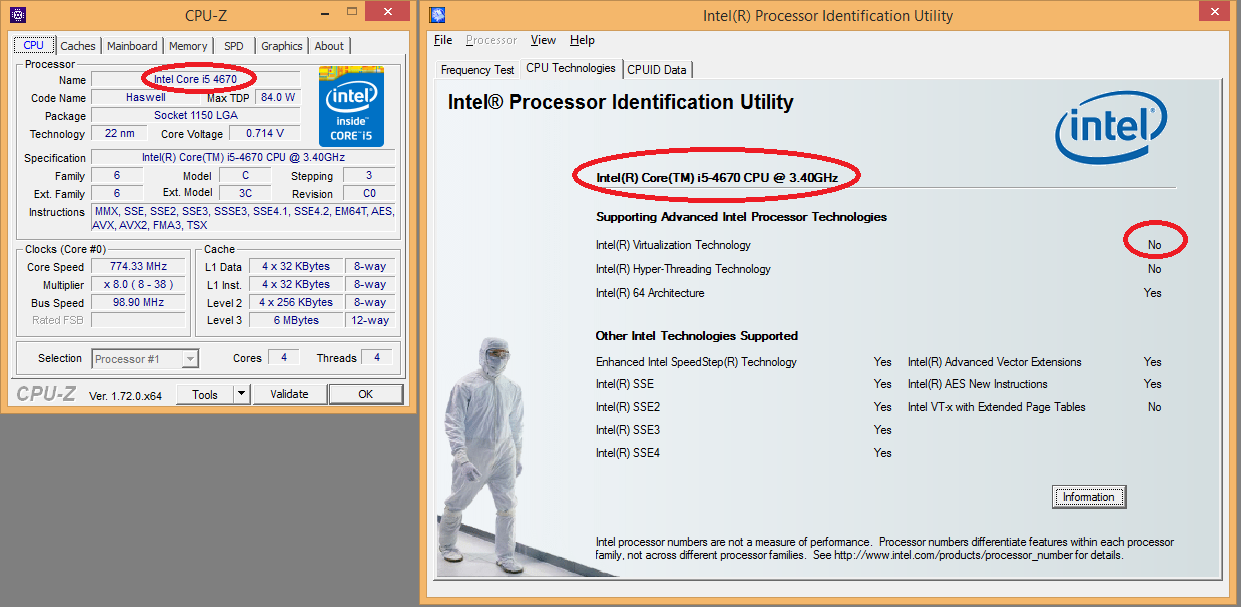Click the Tools button in CPU-Z

point(205,394)
